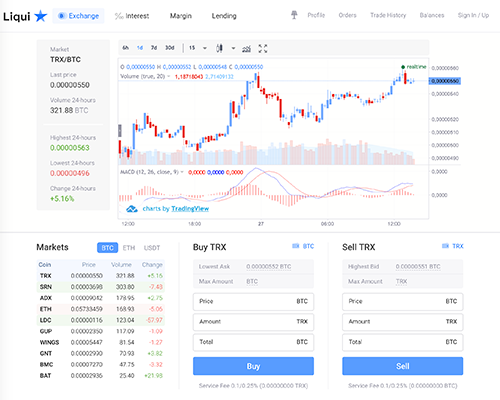Focus the Sell TRX Price field
Screen dimensions: 500x400
click(403, 302)
